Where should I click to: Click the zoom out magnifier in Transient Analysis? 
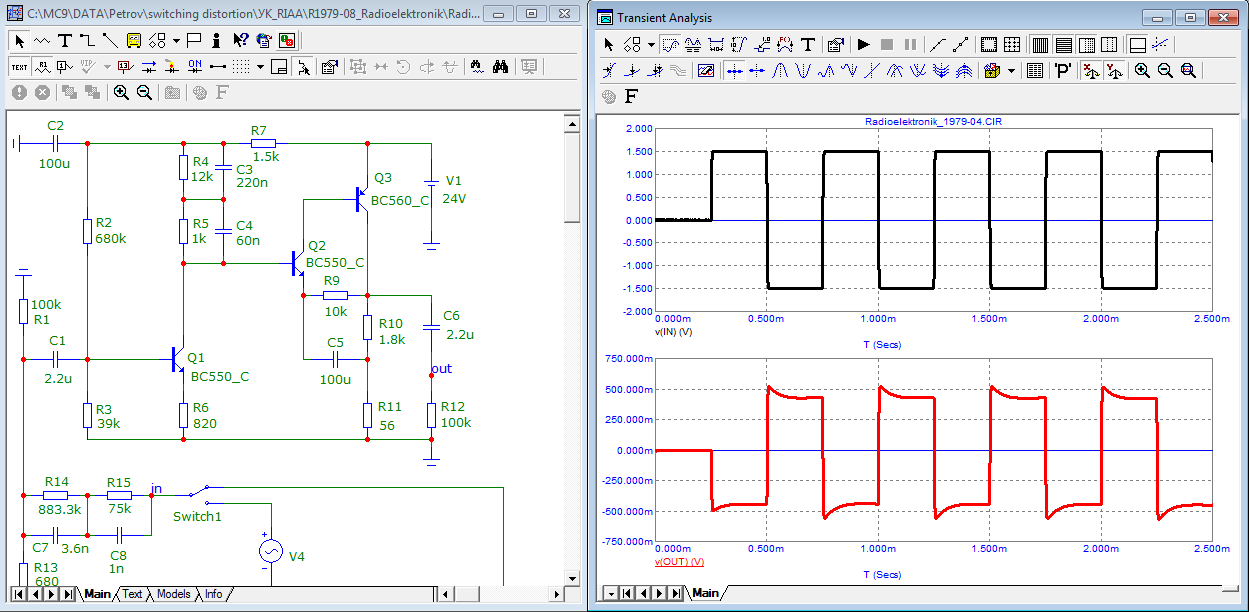(1165, 71)
